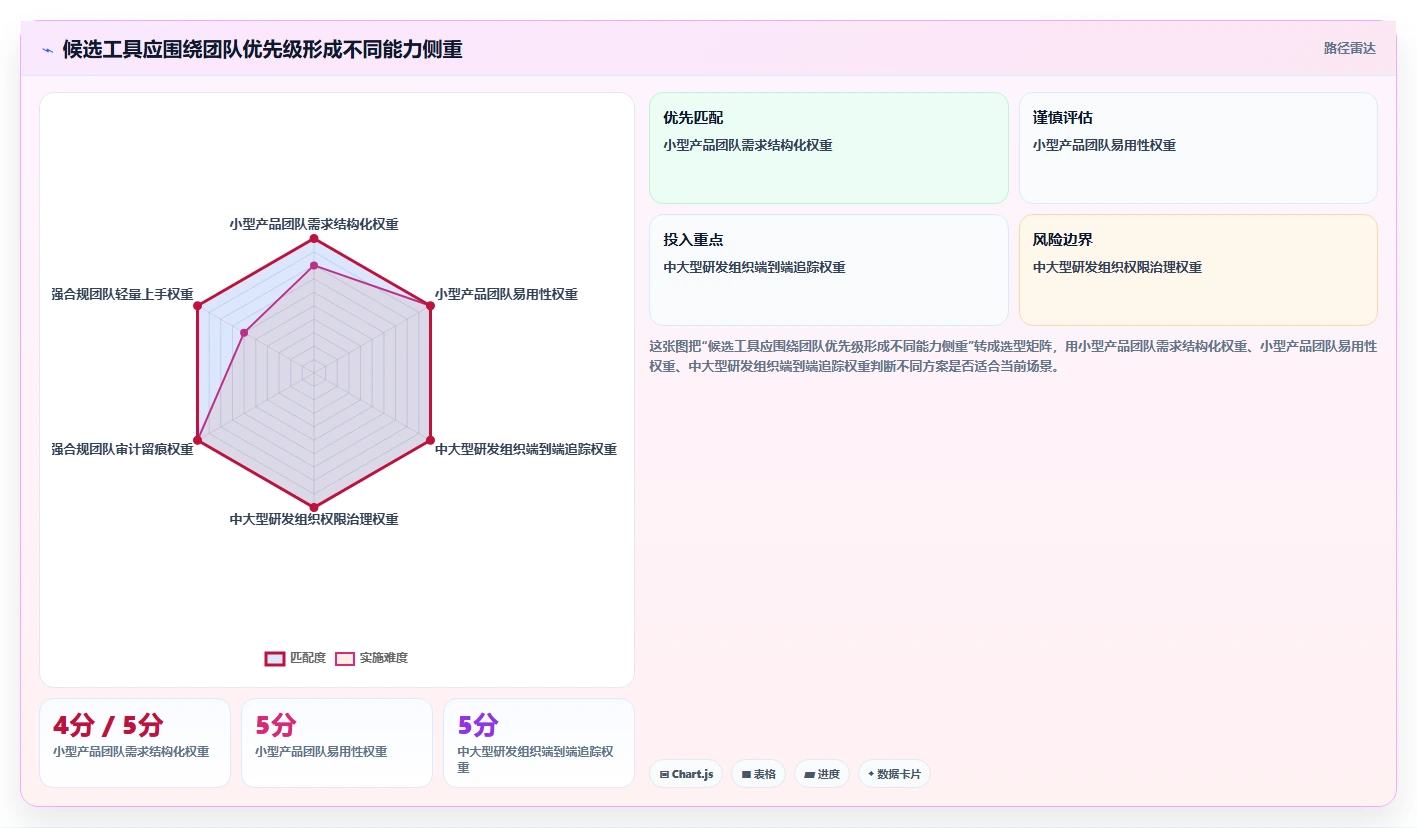The height and width of the screenshot is (828, 1417).
Task: Click radar axis label 强合规团队审计留痕权重
Action: pyautogui.click(x=122, y=449)
